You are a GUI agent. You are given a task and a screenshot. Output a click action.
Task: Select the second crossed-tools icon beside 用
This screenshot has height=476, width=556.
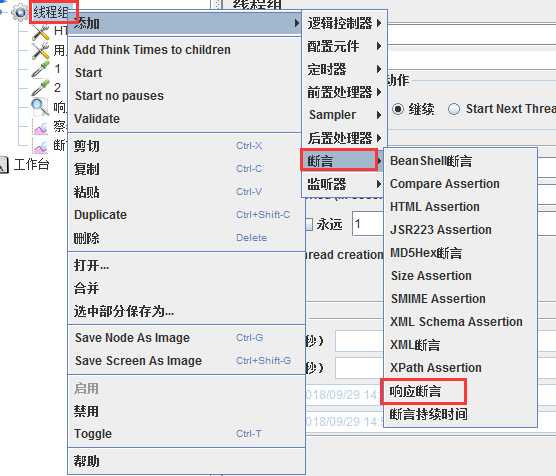[41, 51]
